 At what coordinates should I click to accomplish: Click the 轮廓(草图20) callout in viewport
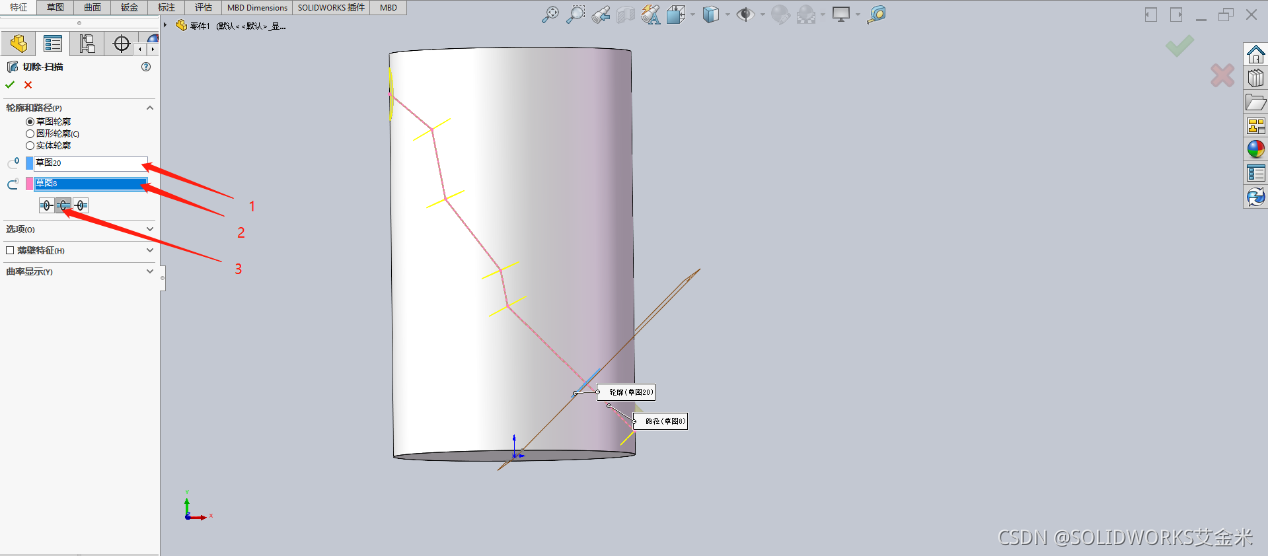[626, 392]
